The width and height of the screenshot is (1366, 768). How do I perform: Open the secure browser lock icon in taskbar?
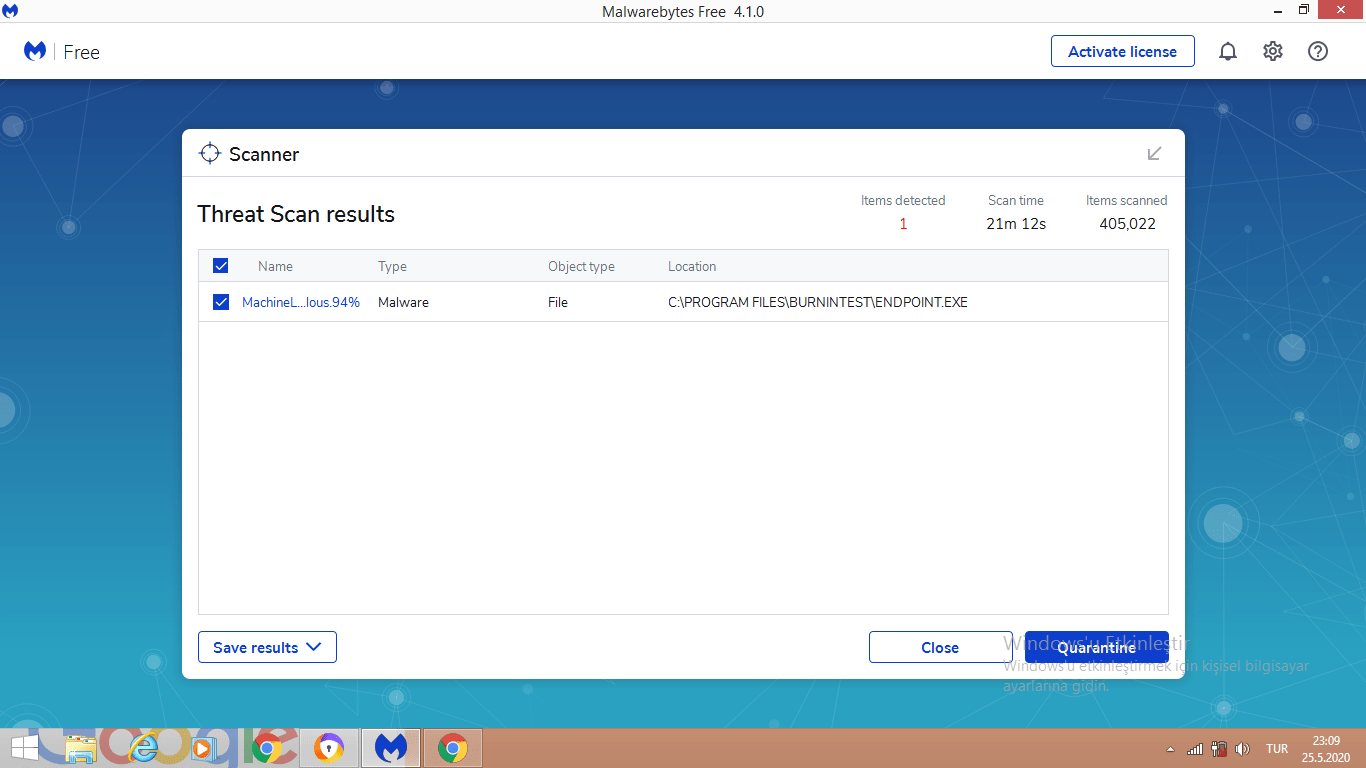coord(329,748)
